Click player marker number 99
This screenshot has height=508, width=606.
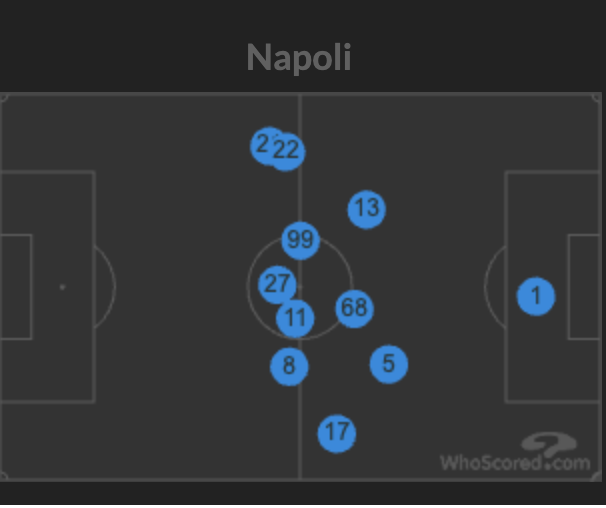click(x=301, y=240)
